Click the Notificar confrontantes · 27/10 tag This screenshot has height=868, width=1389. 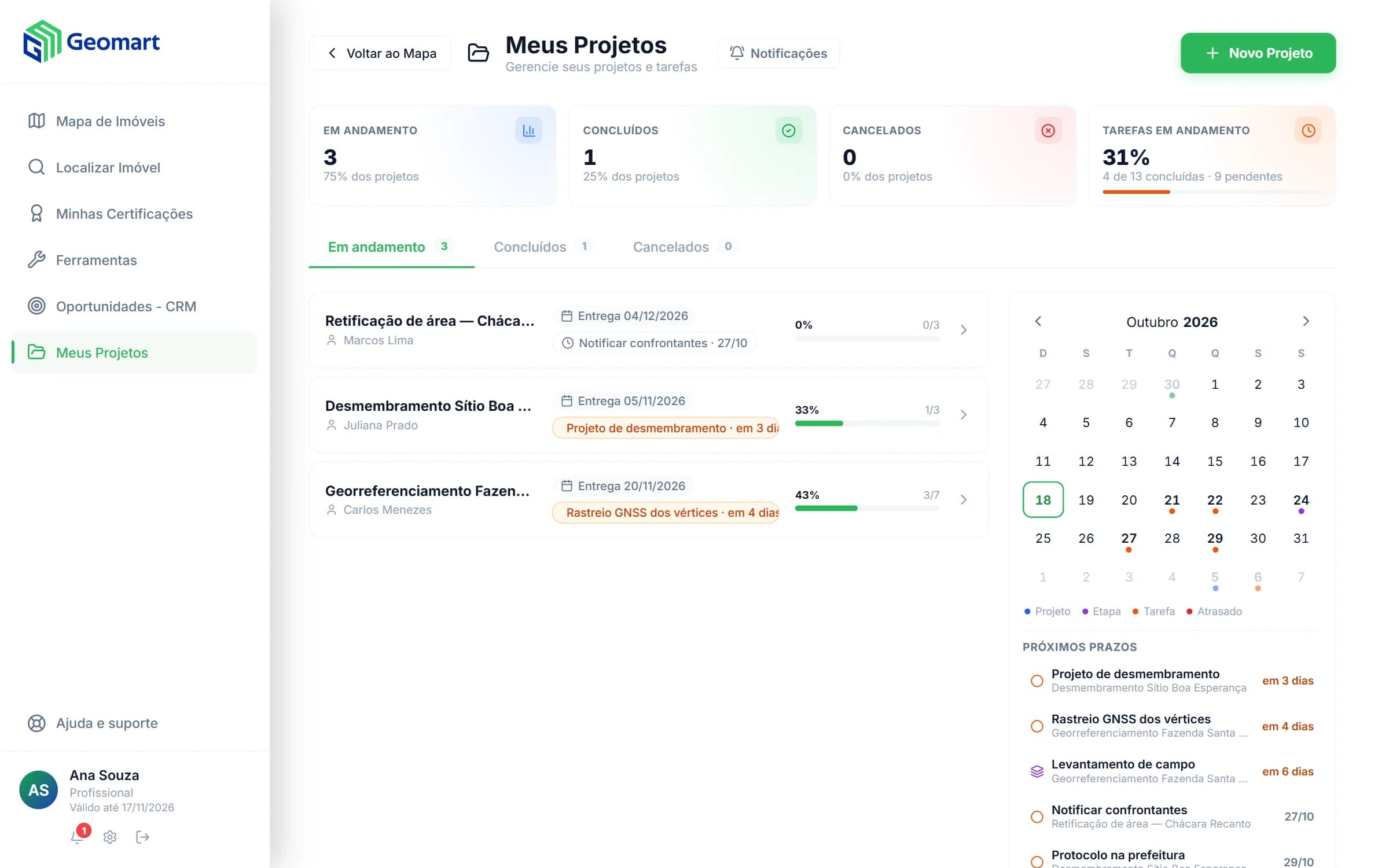coord(655,343)
